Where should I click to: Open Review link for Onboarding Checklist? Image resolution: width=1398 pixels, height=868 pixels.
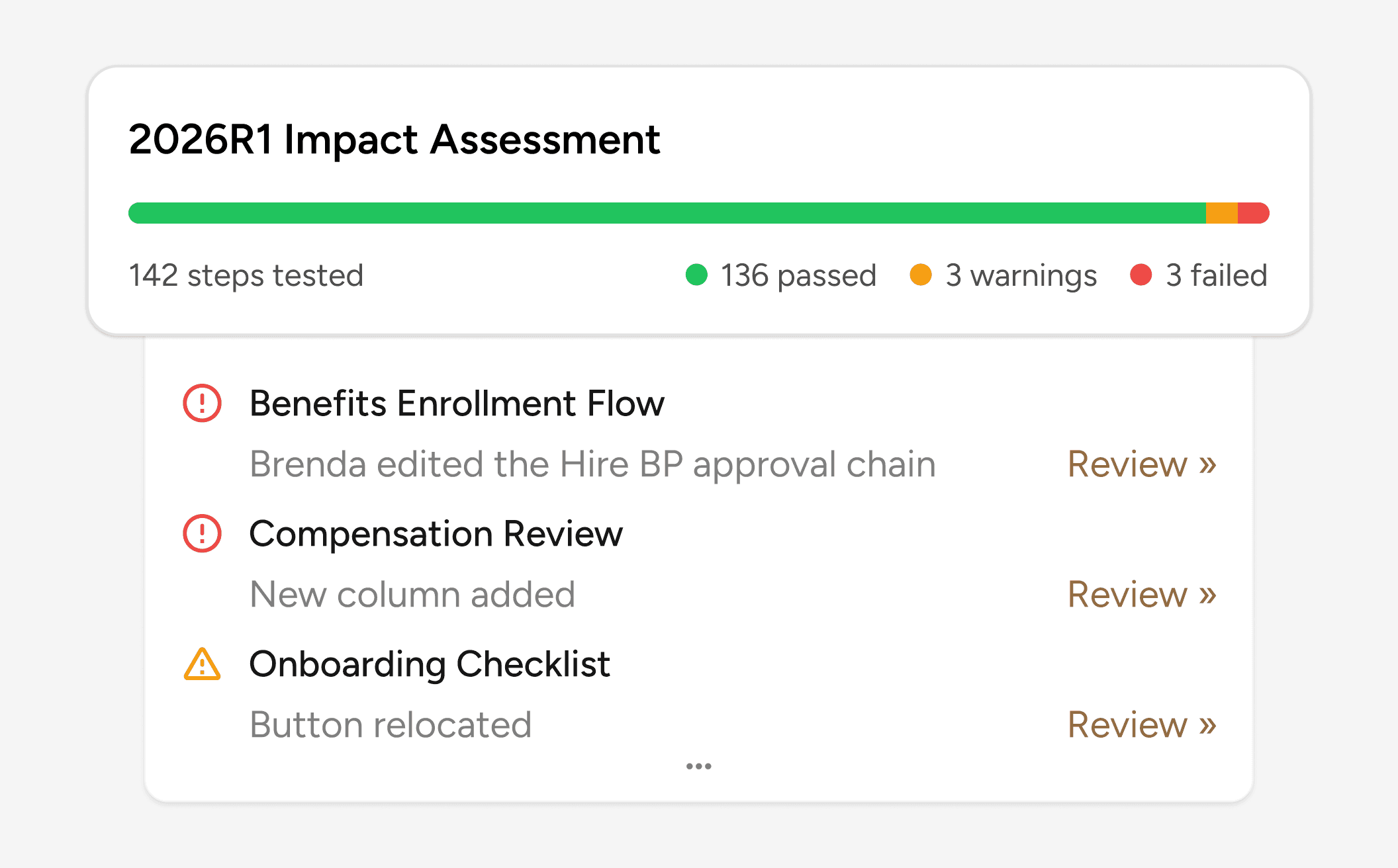[1142, 724]
